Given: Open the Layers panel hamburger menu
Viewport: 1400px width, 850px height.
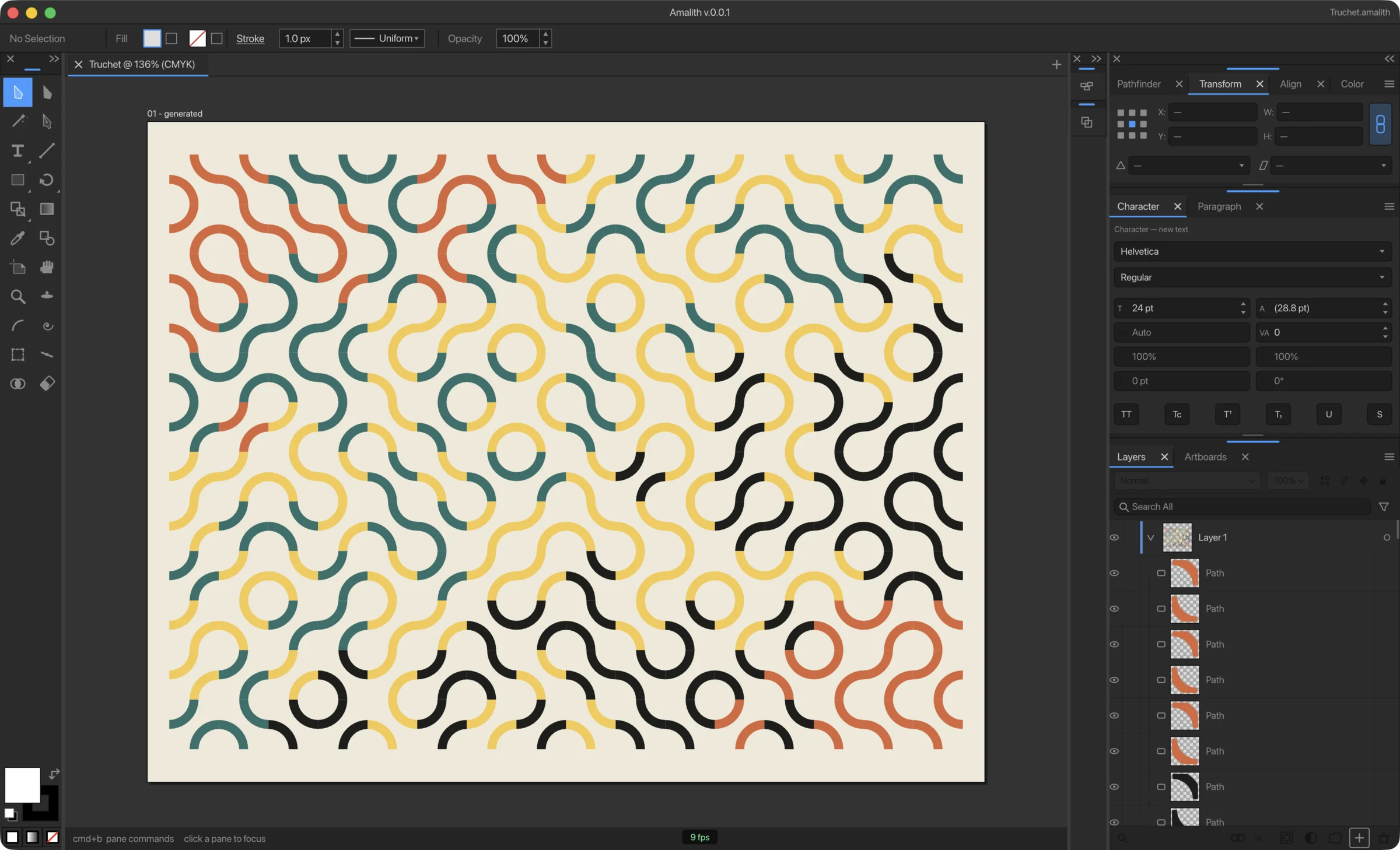Looking at the screenshot, I should (x=1389, y=457).
